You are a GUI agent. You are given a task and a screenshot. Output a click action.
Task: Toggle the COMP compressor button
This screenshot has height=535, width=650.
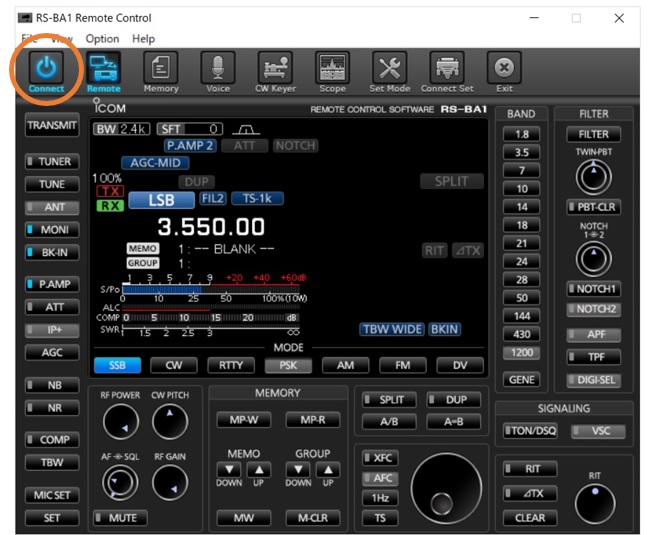(52, 440)
